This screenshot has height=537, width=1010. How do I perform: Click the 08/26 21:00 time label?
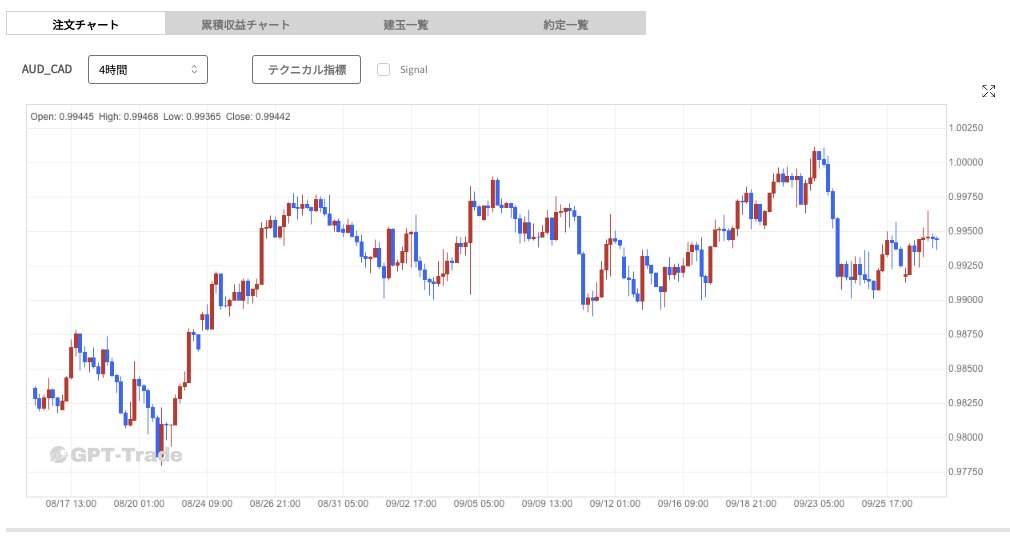tap(275, 504)
